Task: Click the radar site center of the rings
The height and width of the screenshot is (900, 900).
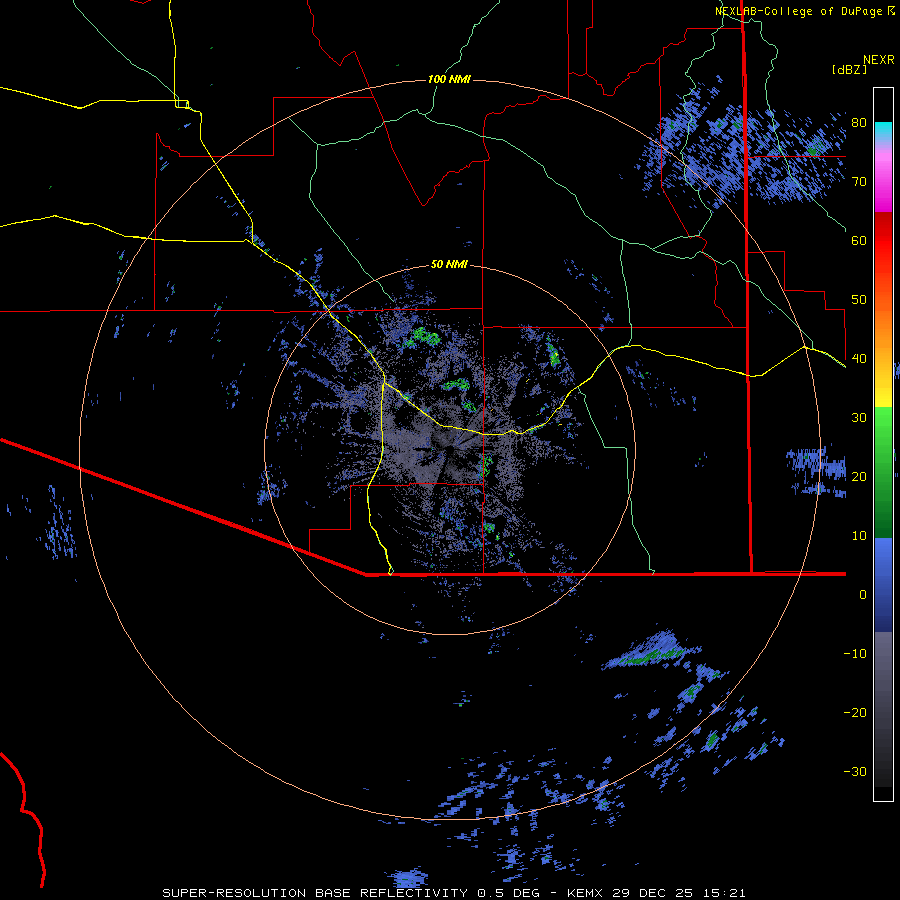Action: coord(449,450)
